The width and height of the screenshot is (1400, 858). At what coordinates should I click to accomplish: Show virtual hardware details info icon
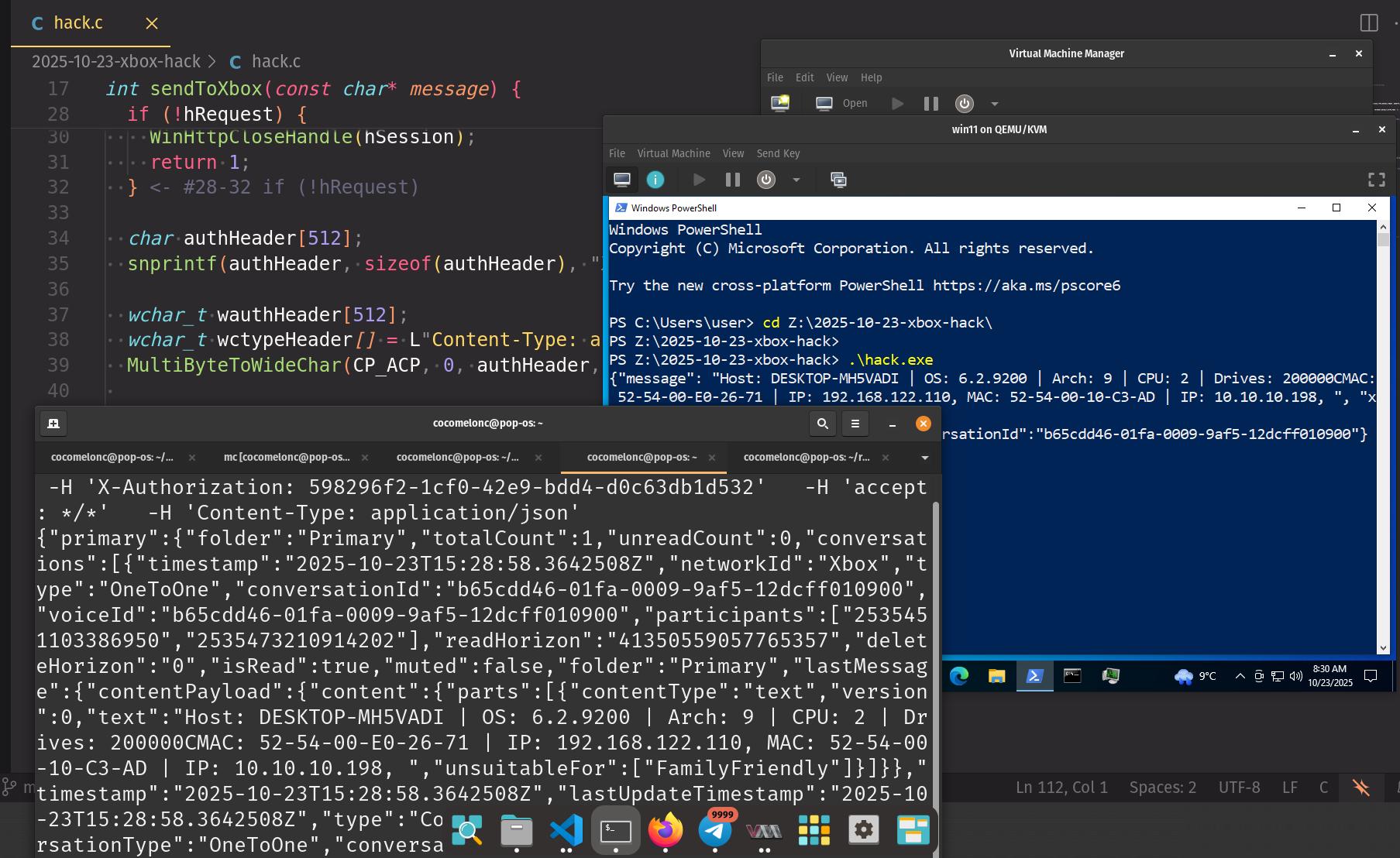click(655, 180)
